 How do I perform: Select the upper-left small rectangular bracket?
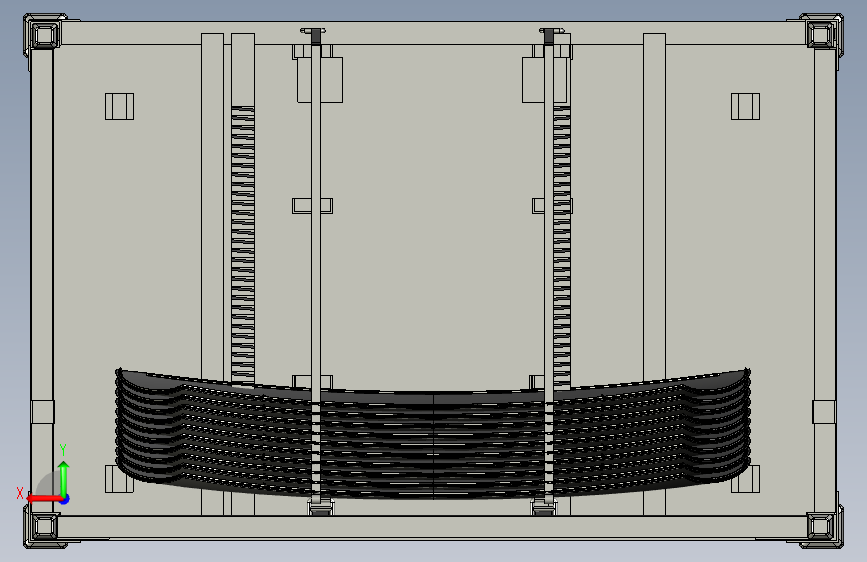click(x=119, y=106)
